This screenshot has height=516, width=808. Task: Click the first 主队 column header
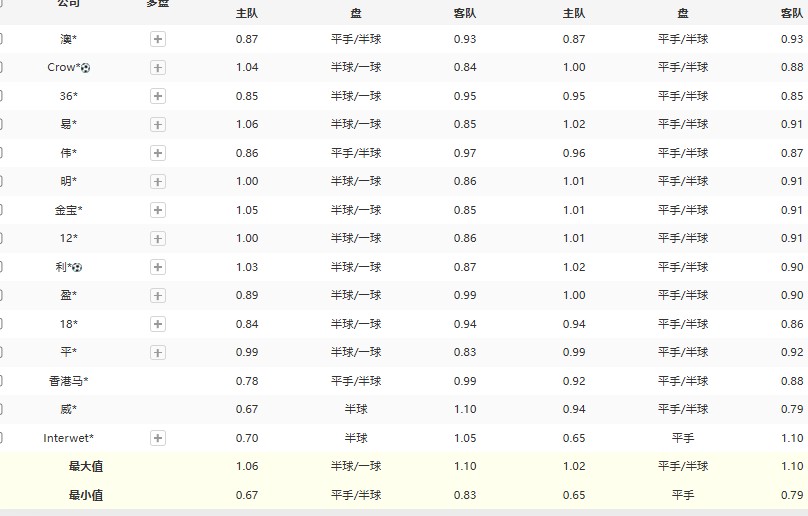(x=246, y=14)
